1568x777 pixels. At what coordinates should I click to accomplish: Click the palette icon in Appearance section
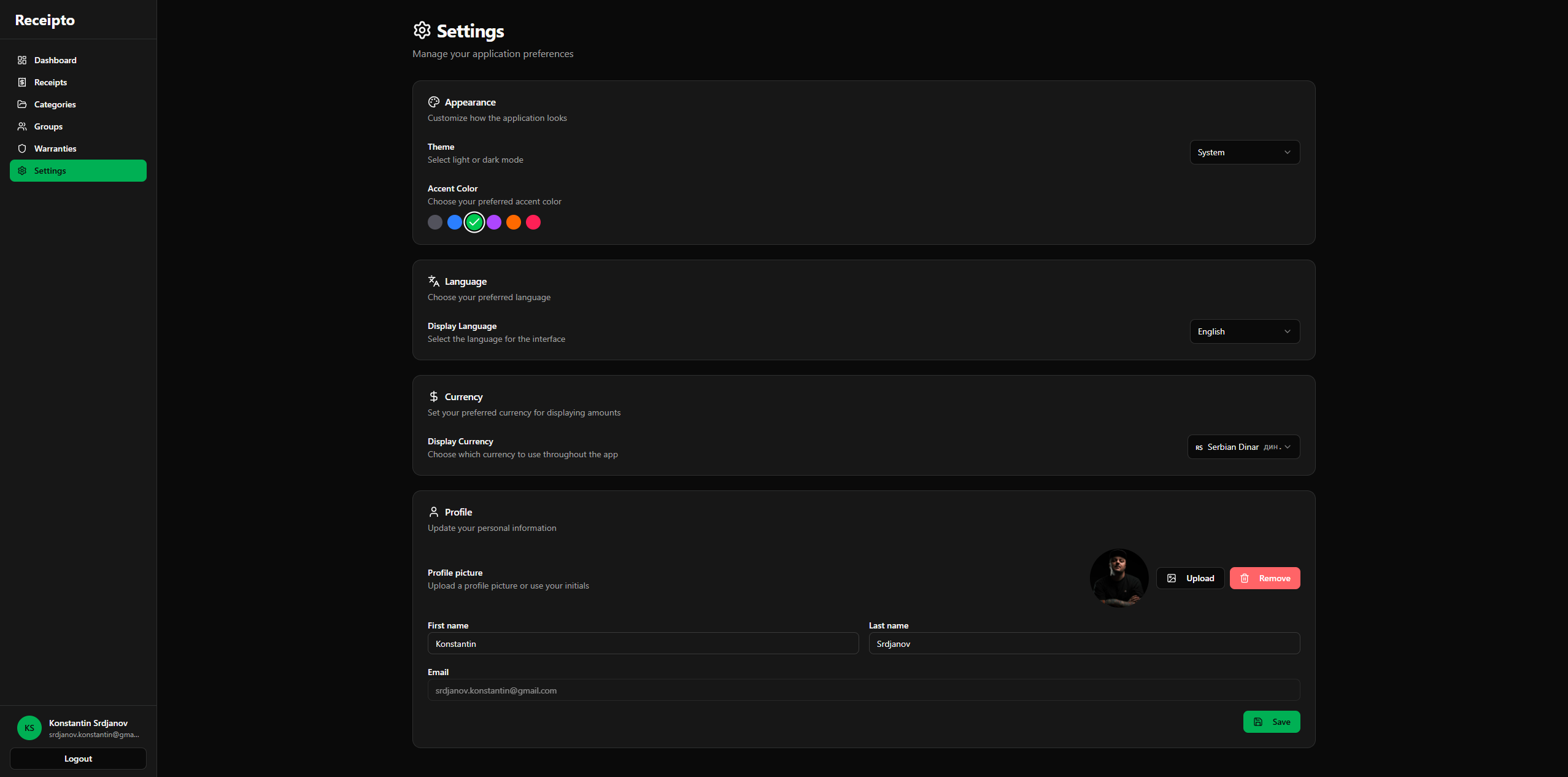pyautogui.click(x=433, y=102)
